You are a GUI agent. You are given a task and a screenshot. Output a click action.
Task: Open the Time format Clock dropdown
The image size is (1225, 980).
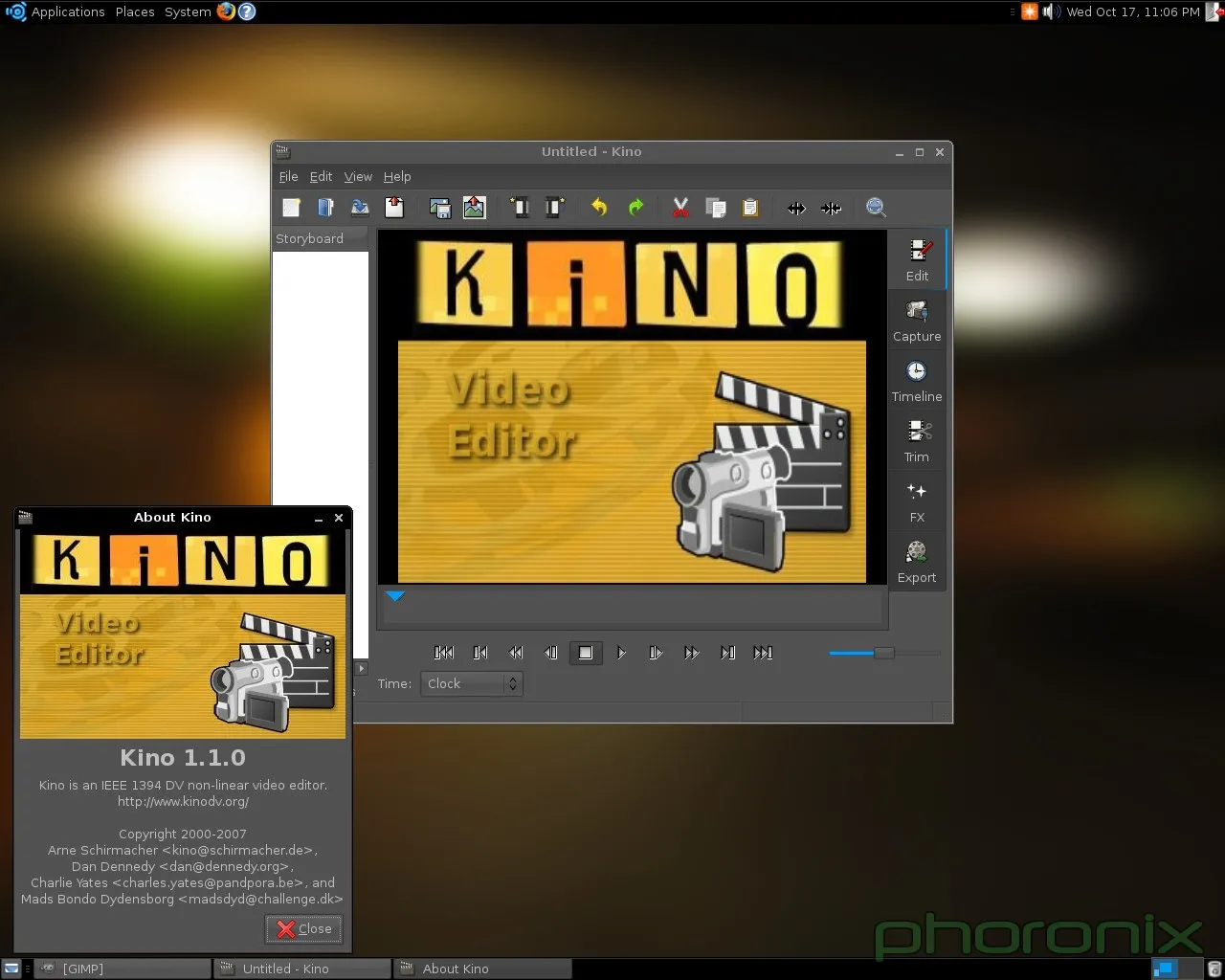click(472, 683)
